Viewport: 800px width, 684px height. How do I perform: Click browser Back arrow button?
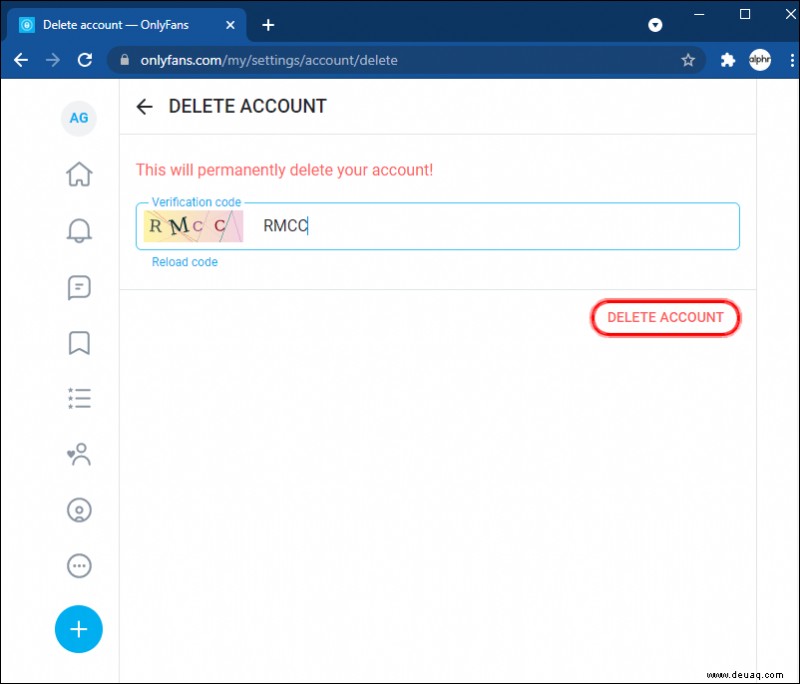pyautogui.click(x=21, y=60)
